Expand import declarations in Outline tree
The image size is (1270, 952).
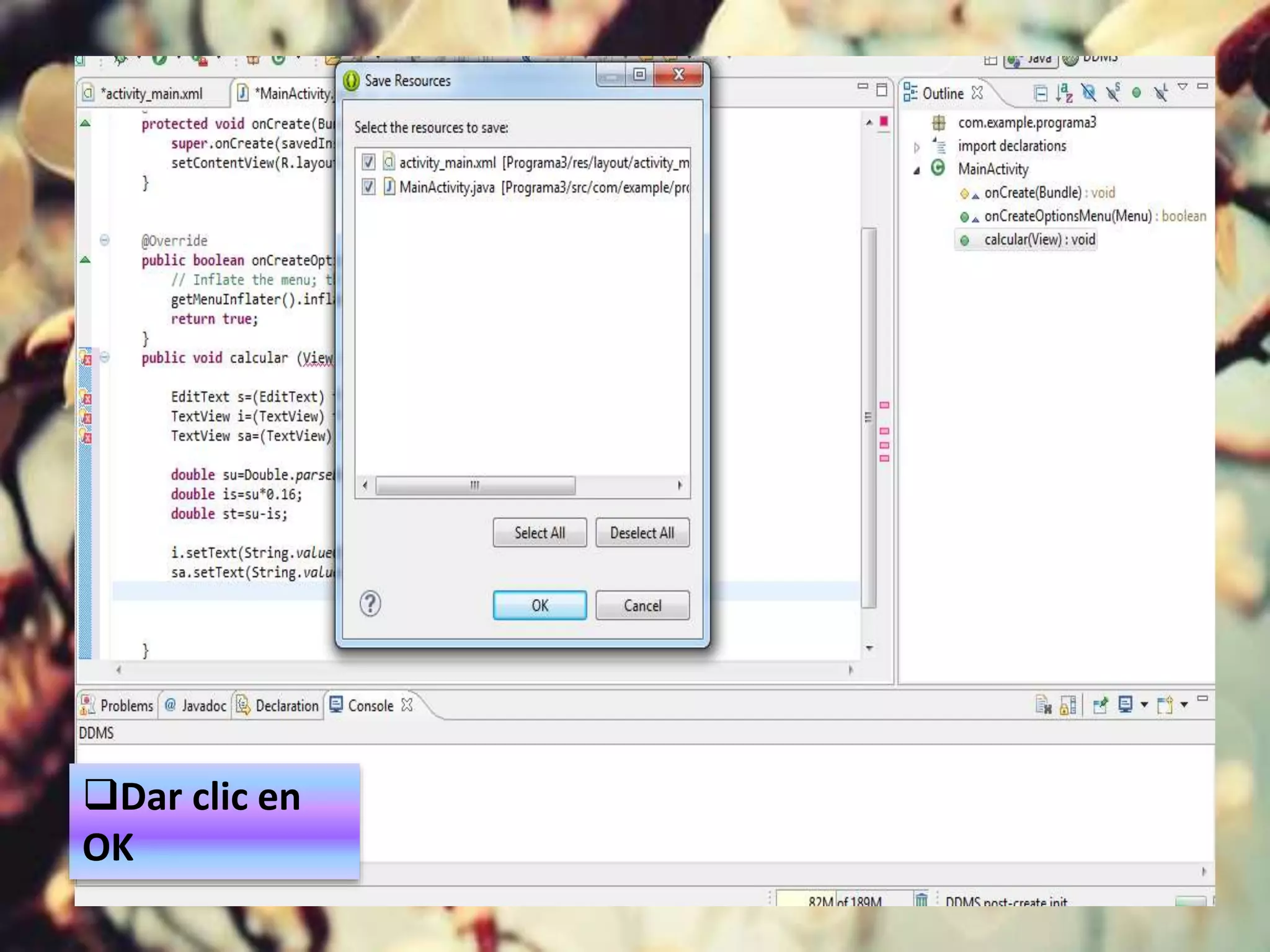[x=917, y=147]
